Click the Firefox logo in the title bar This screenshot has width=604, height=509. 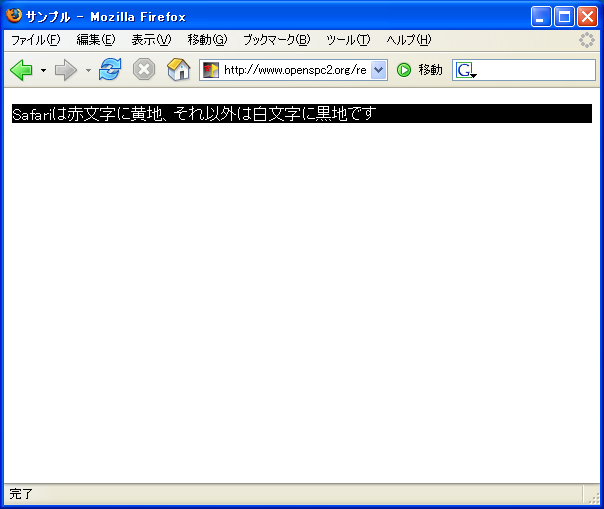point(14,16)
